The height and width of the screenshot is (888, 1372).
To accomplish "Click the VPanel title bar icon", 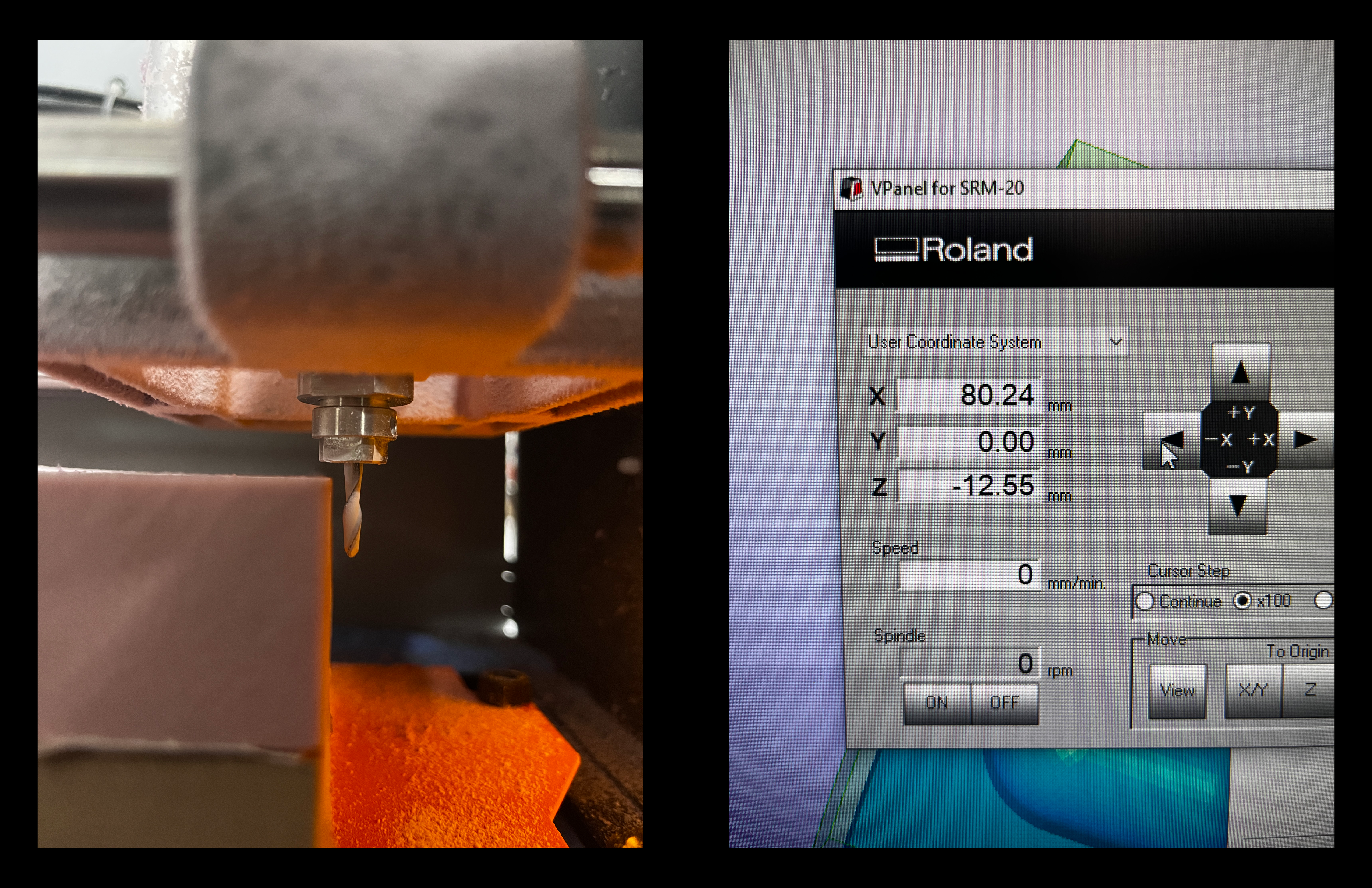I will (851, 189).
